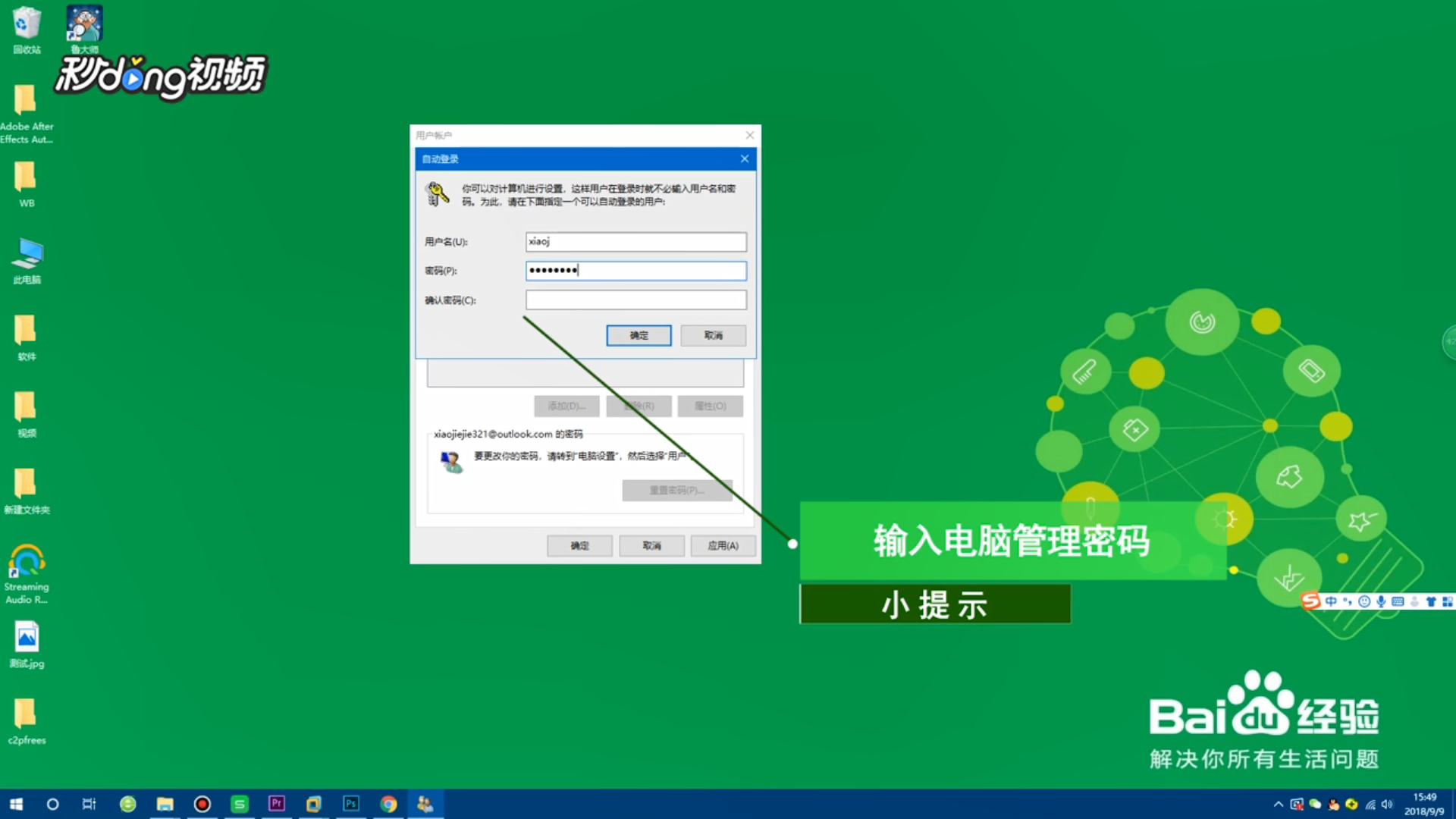
Task: Click the 确认密码 input field
Action: click(635, 300)
